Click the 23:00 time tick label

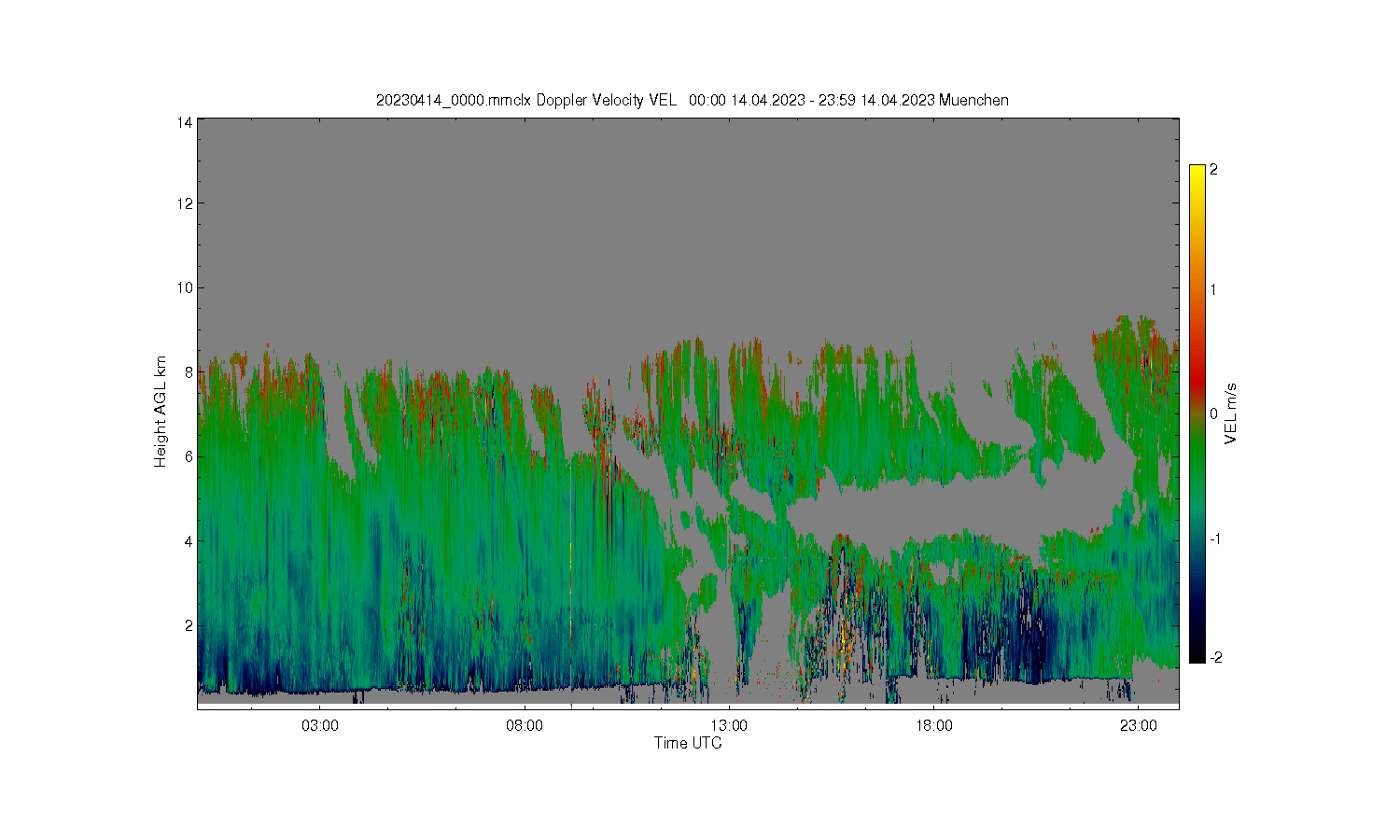pyautogui.click(x=1138, y=726)
